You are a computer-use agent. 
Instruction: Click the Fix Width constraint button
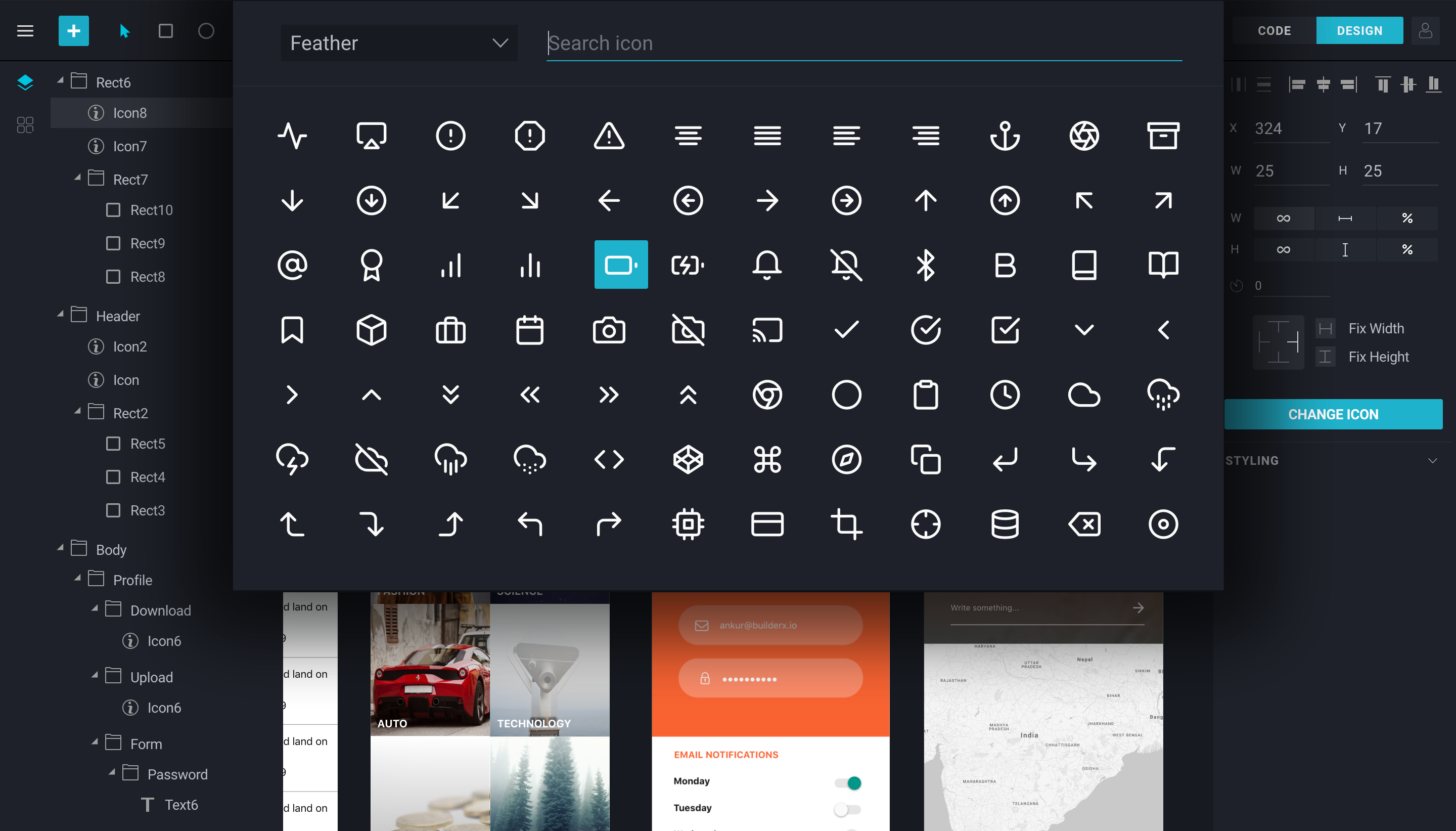[1326, 327]
